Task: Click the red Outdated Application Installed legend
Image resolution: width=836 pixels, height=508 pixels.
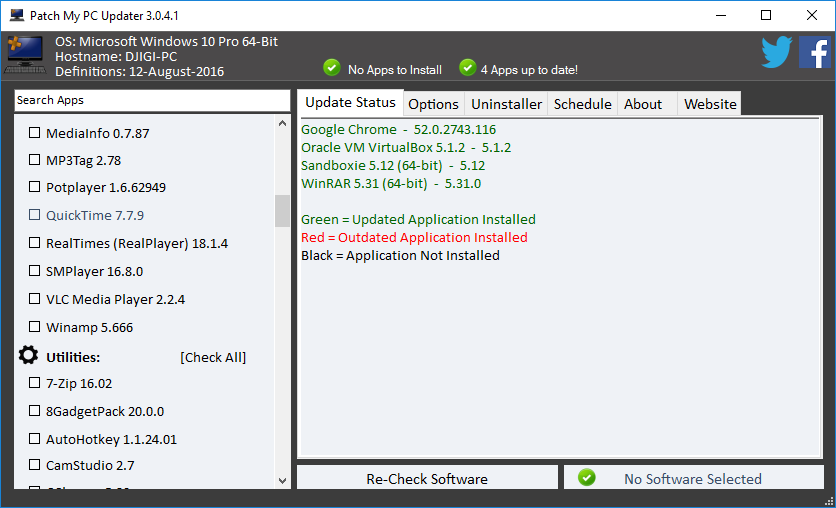Action: click(414, 238)
